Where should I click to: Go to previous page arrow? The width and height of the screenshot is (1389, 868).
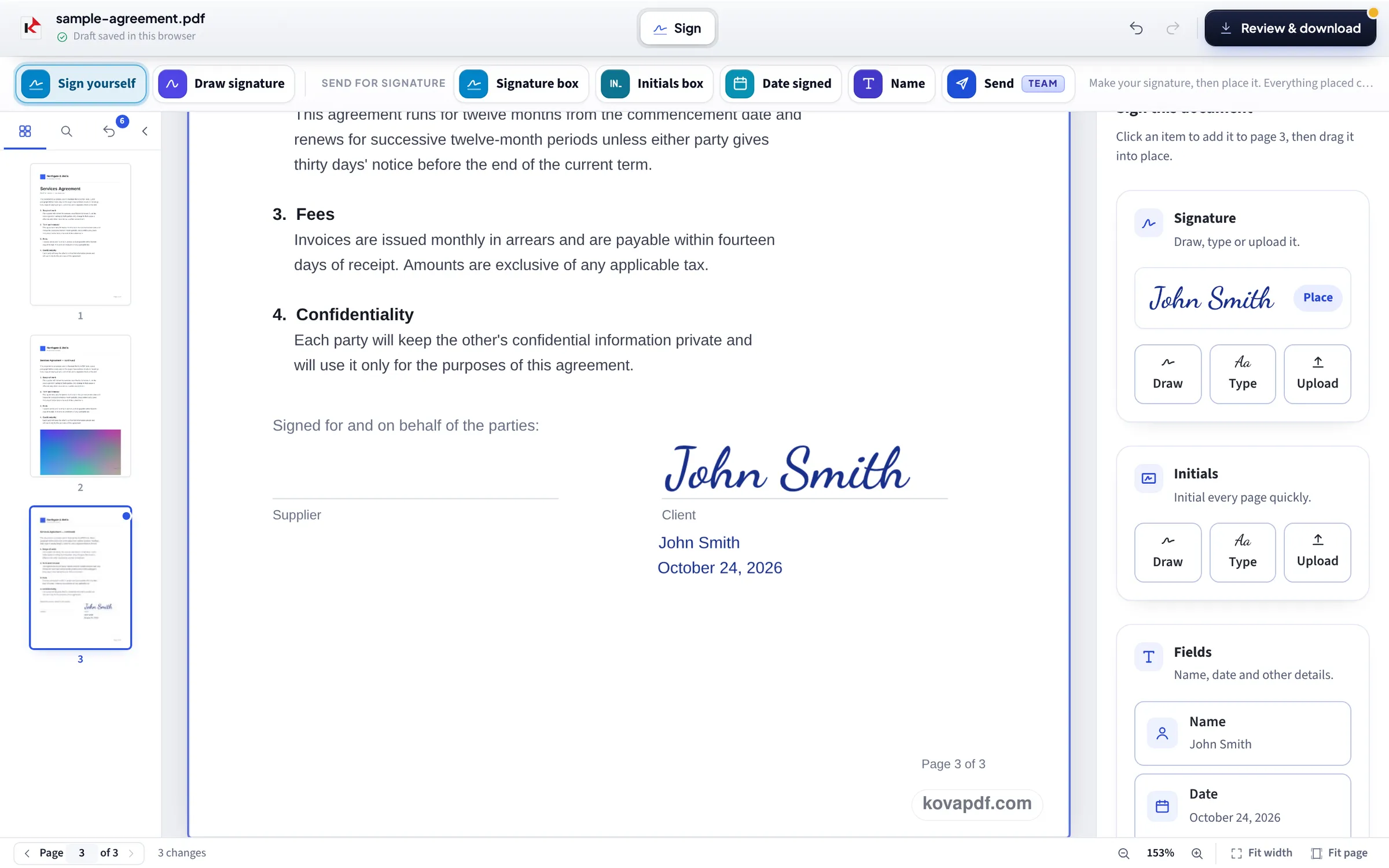tap(27, 853)
